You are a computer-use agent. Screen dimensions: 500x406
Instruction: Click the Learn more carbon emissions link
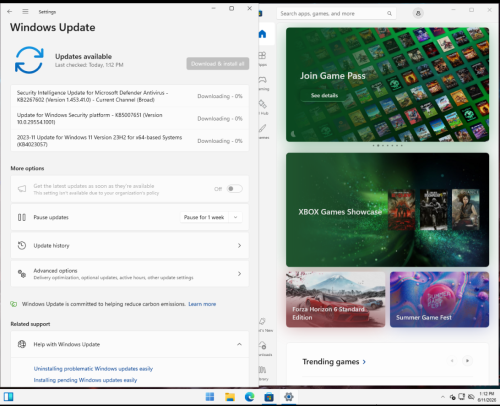(x=202, y=304)
